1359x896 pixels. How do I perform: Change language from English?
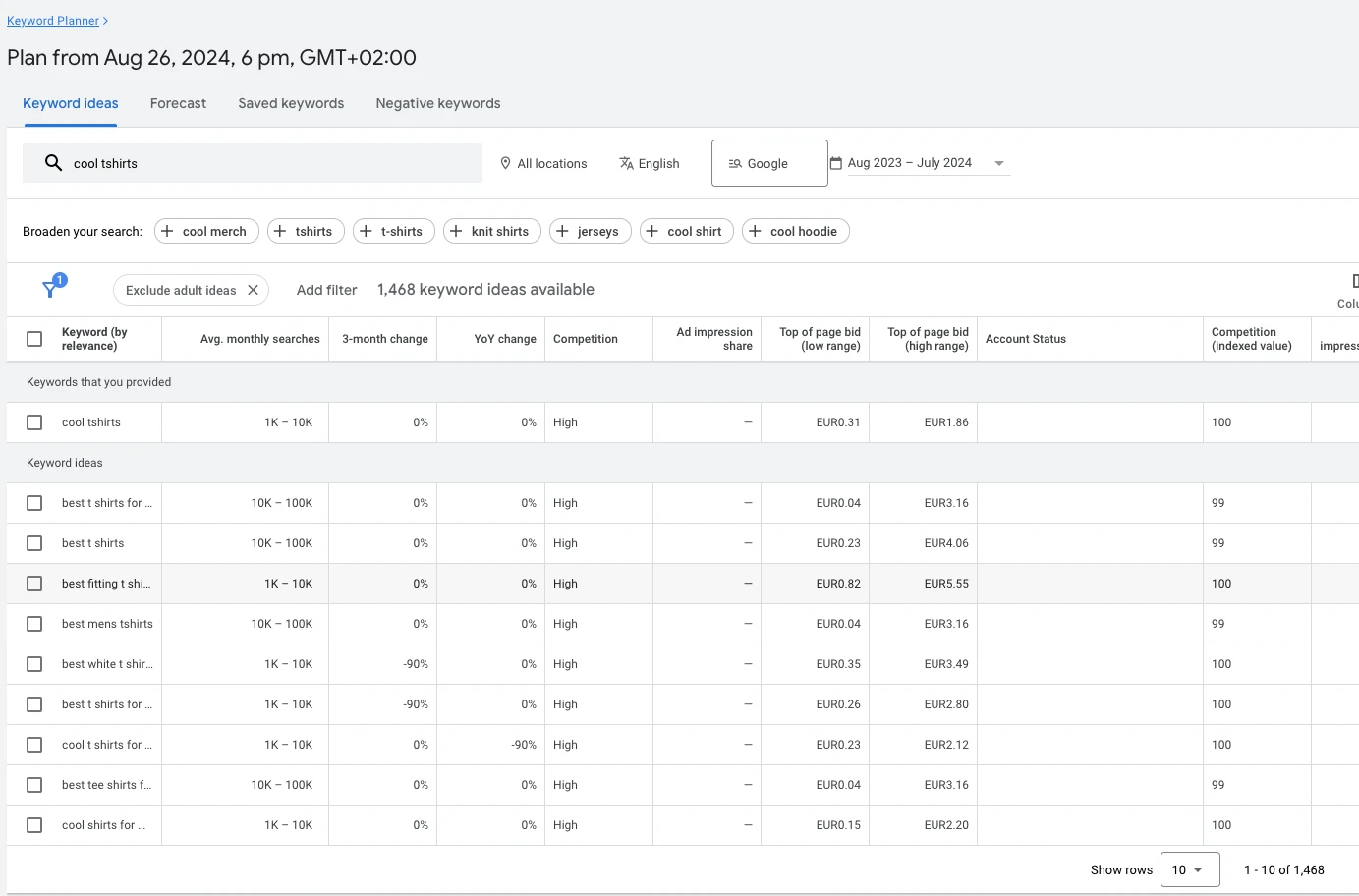[649, 163]
